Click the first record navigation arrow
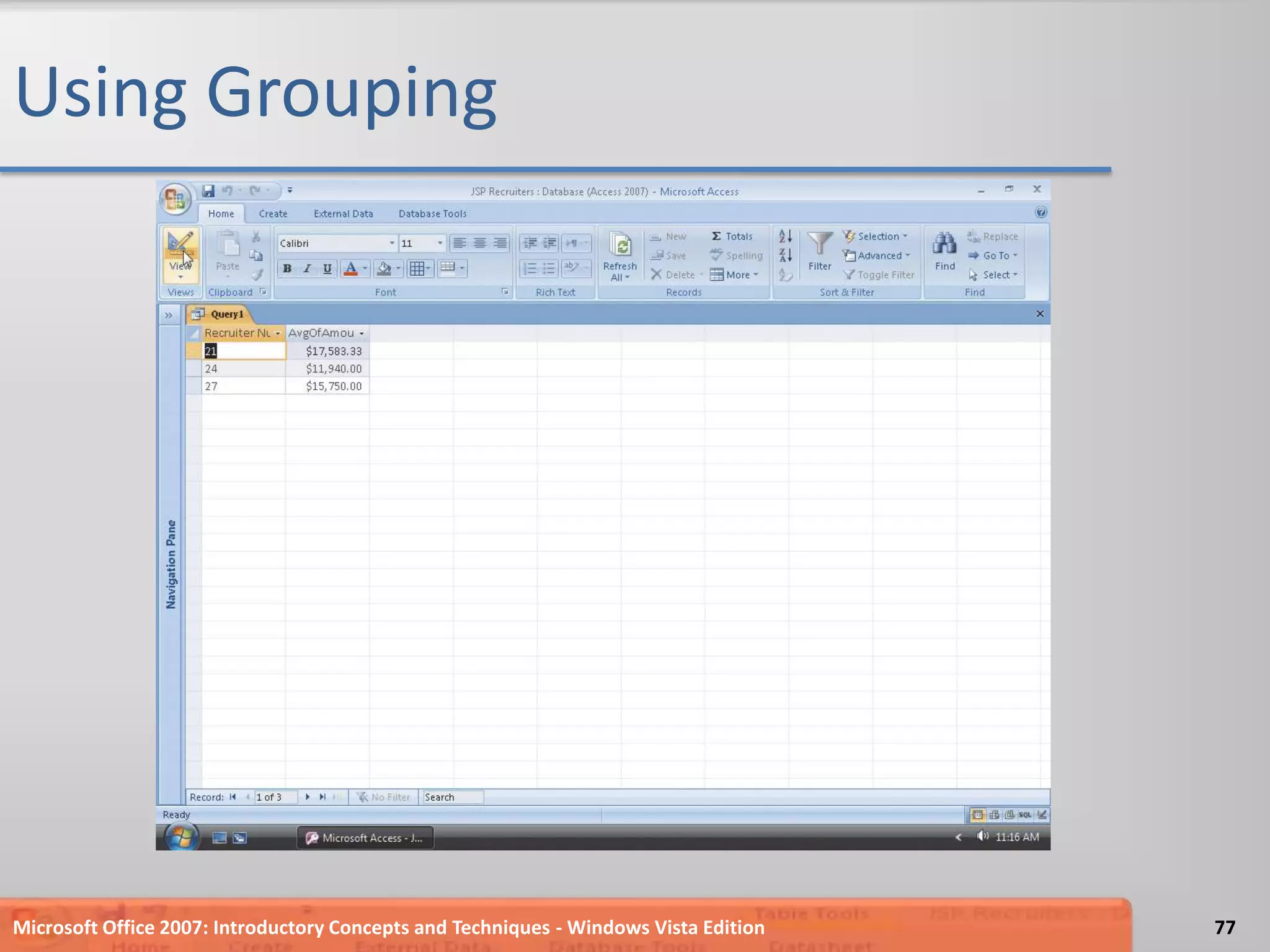1270x952 pixels. click(233, 797)
